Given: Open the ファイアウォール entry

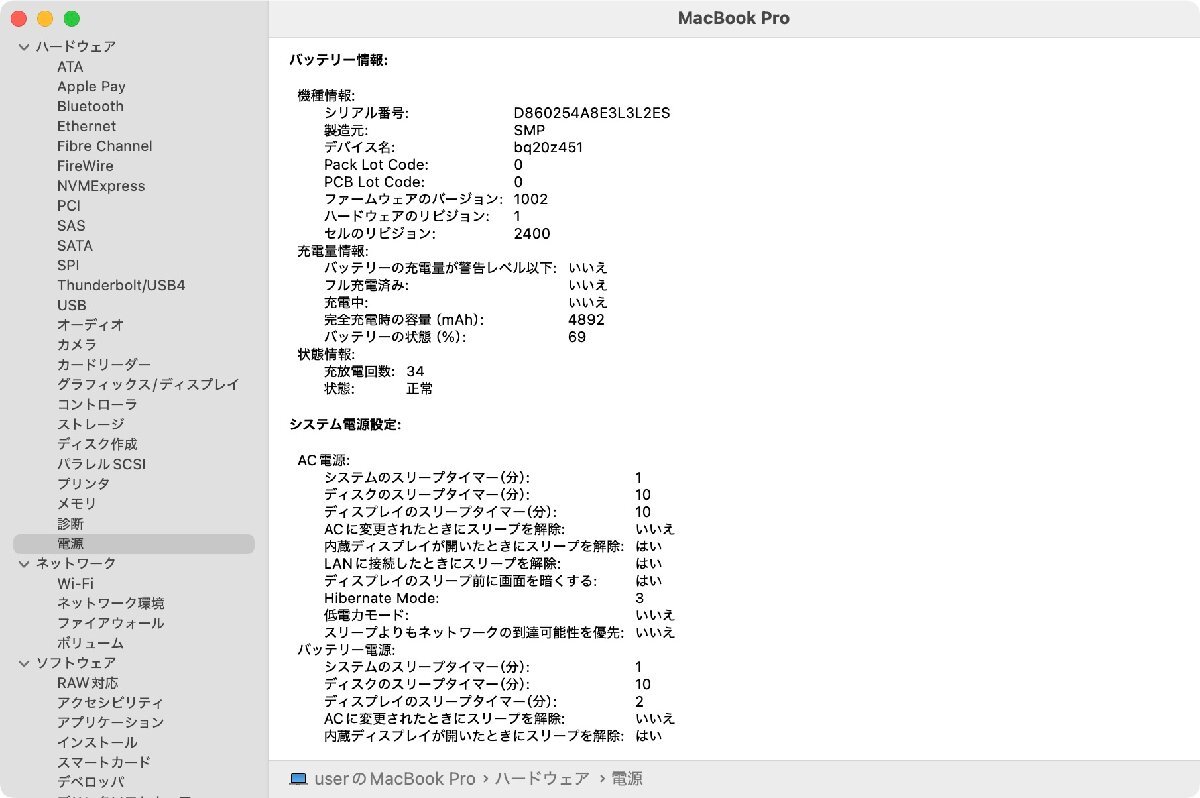Looking at the screenshot, I should 110,623.
